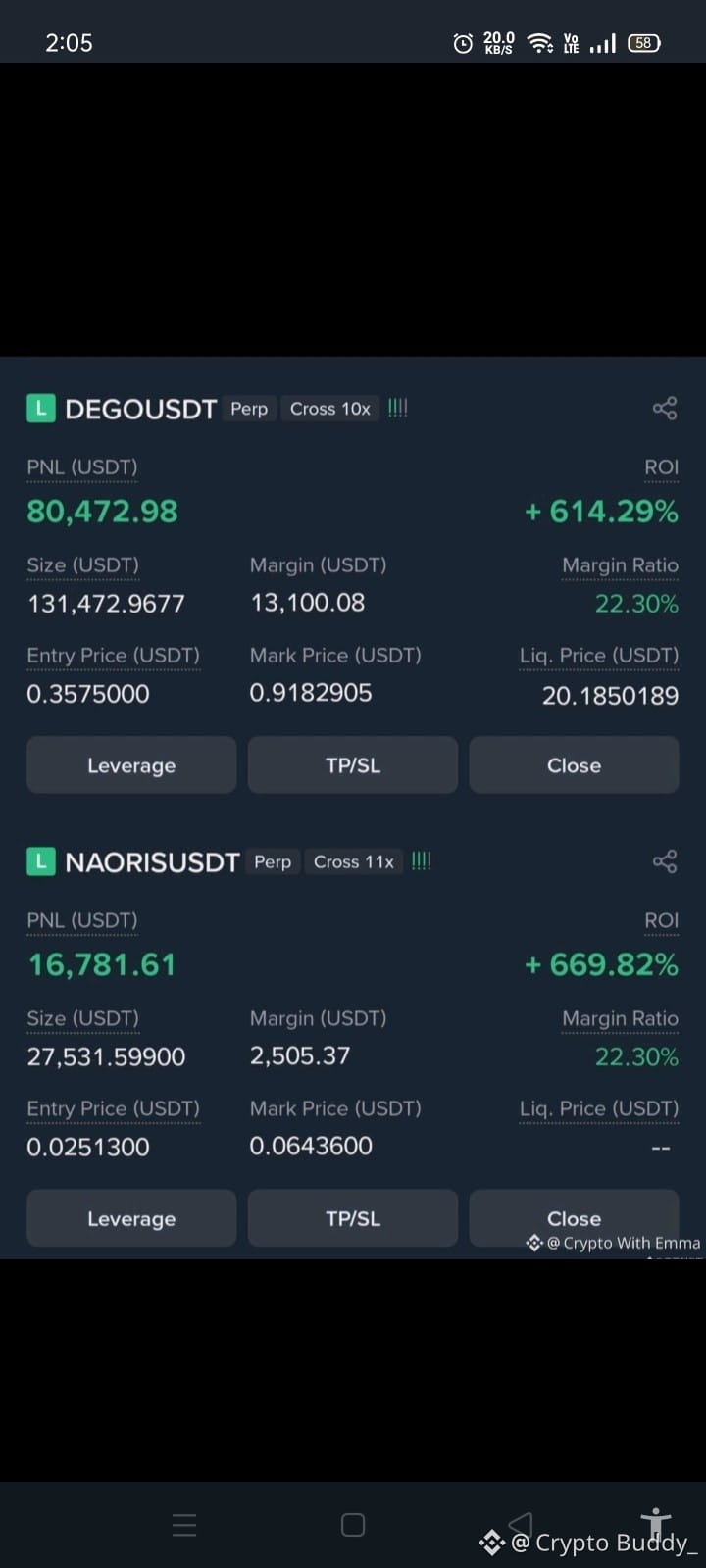Screen dimensions: 706x1568
Task: Open Leverage settings for NAORISUSDT
Action: pos(131,1218)
